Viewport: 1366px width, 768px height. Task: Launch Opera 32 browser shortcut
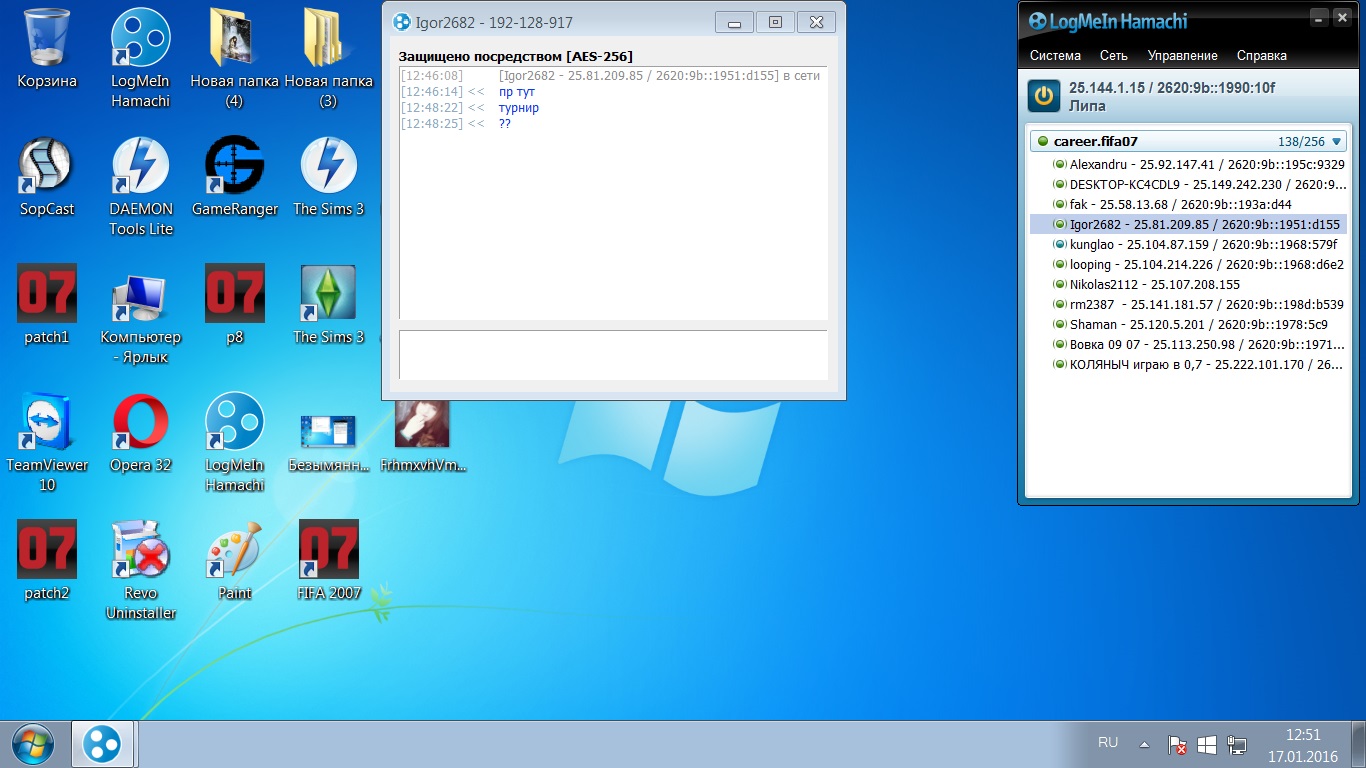pyautogui.click(x=140, y=434)
